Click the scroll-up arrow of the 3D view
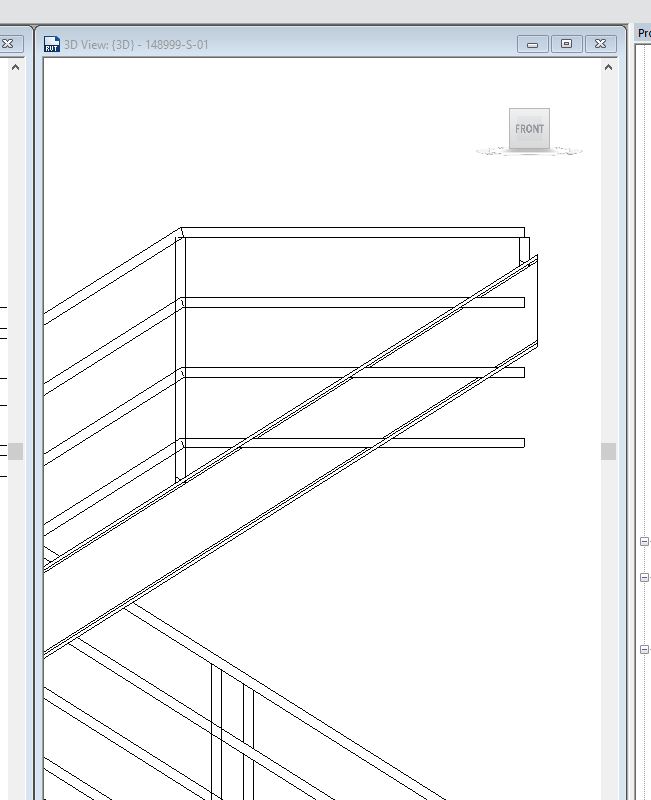 click(x=608, y=67)
